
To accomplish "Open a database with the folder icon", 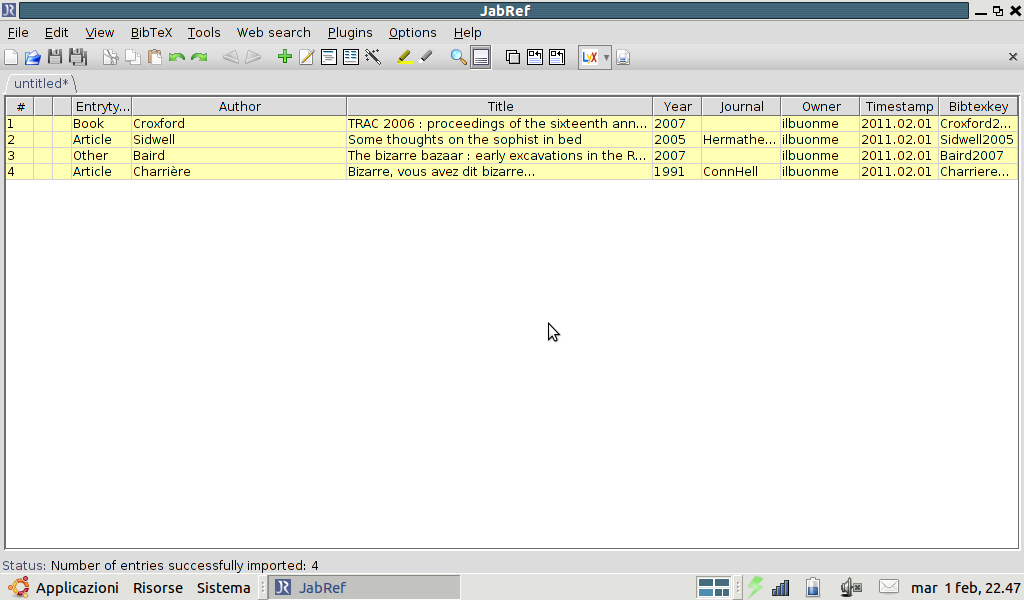I will coord(33,57).
